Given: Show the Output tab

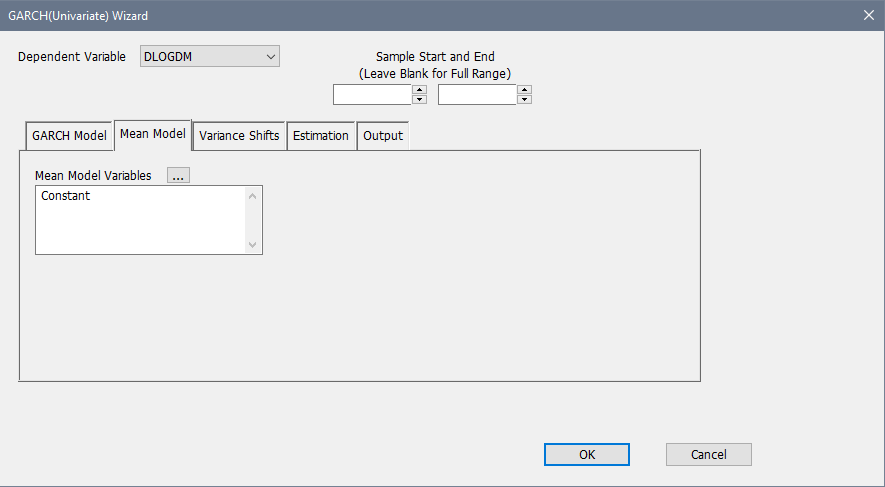Looking at the screenshot, I should 383,136.
